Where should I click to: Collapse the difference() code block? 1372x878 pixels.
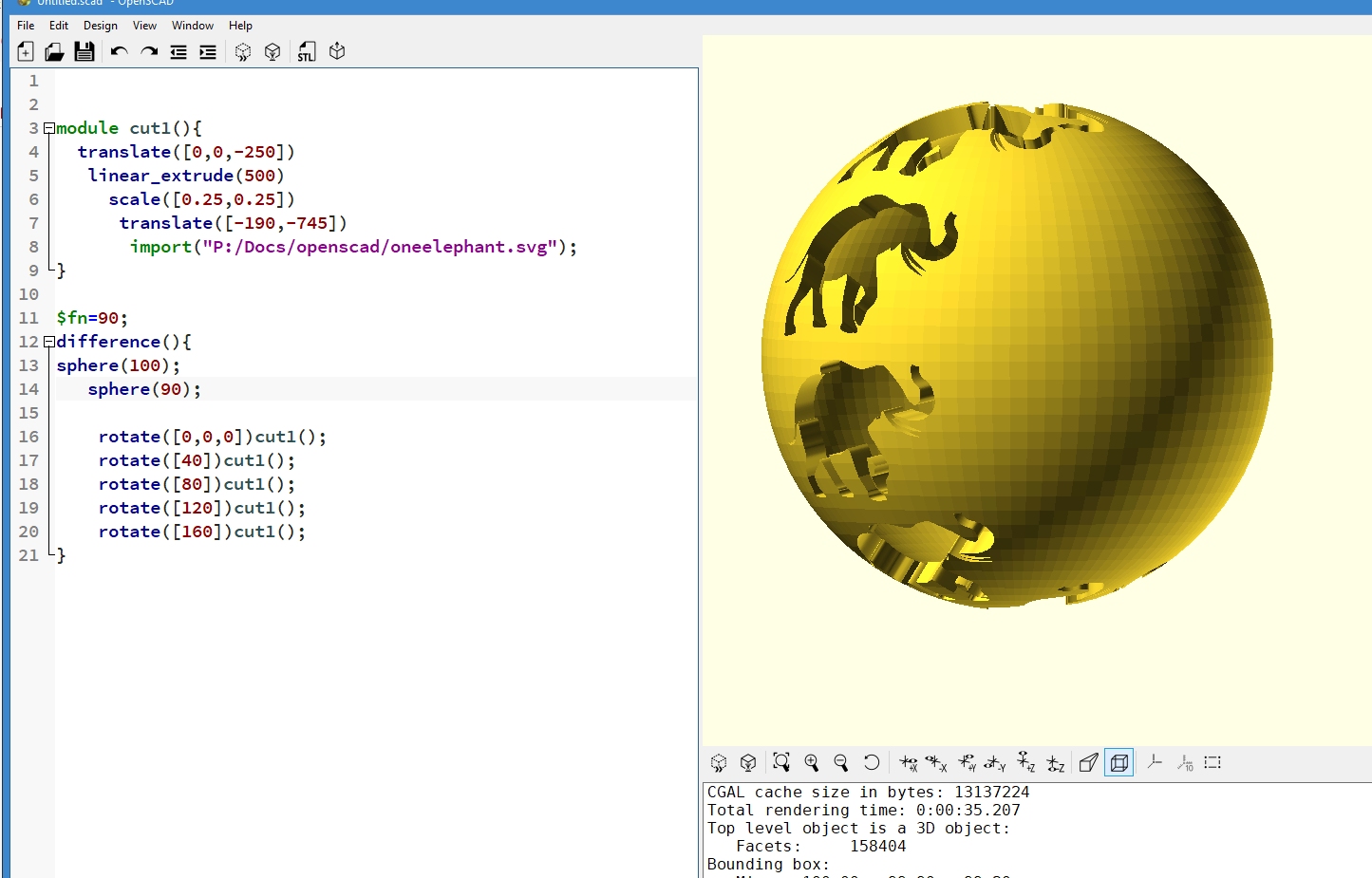click(x=48, y=342)
